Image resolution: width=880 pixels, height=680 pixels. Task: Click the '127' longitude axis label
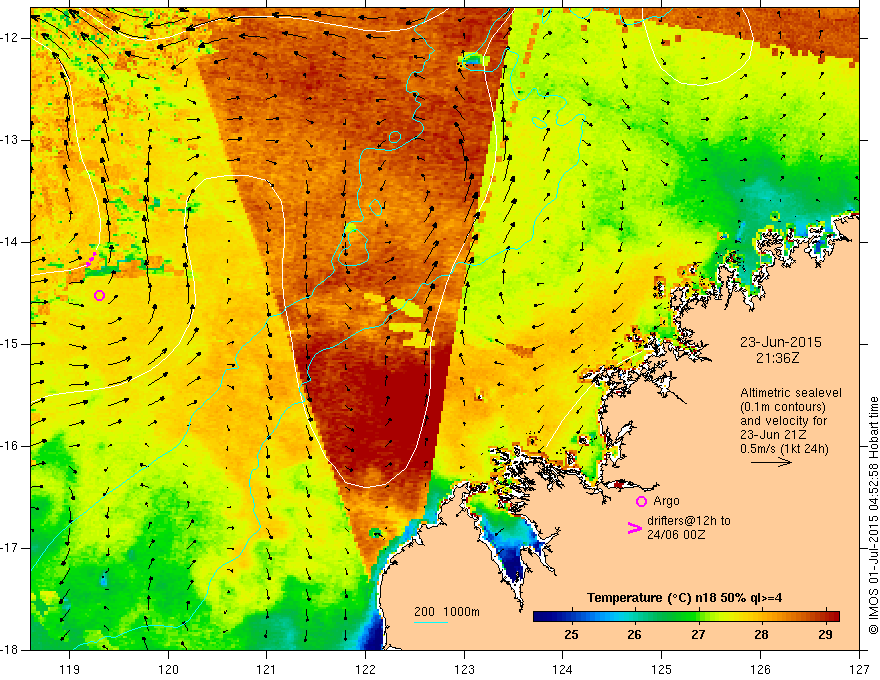(859, 669)
